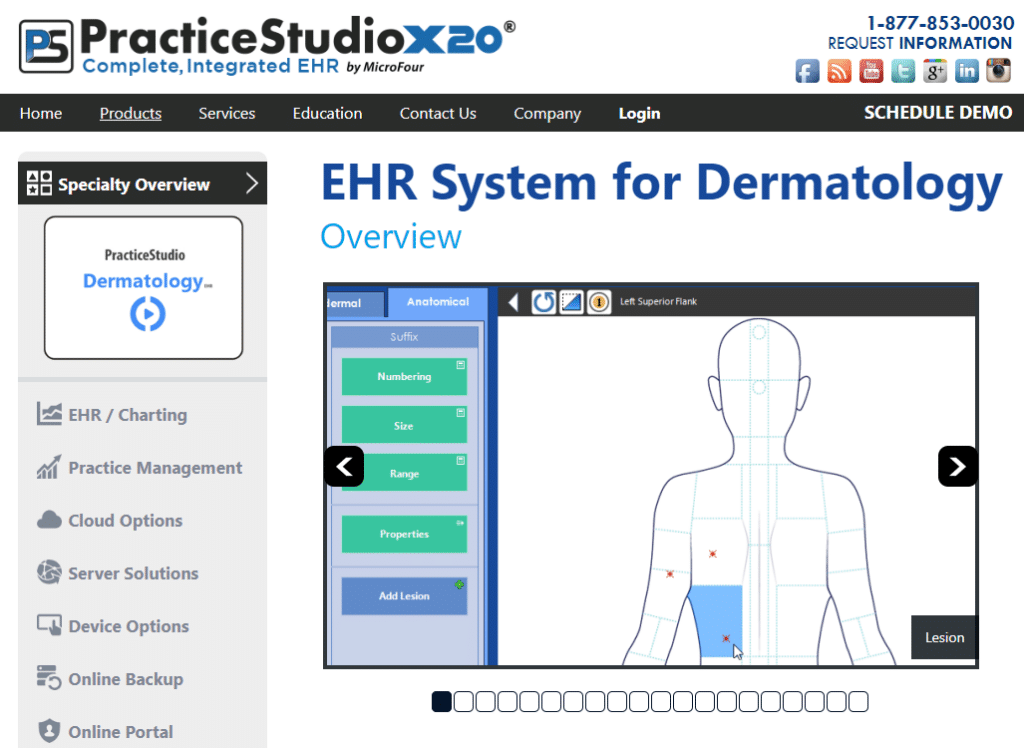1024x748 pixels.
Task: Click the back triangle in the body viewer
Action: pos(513,302)
